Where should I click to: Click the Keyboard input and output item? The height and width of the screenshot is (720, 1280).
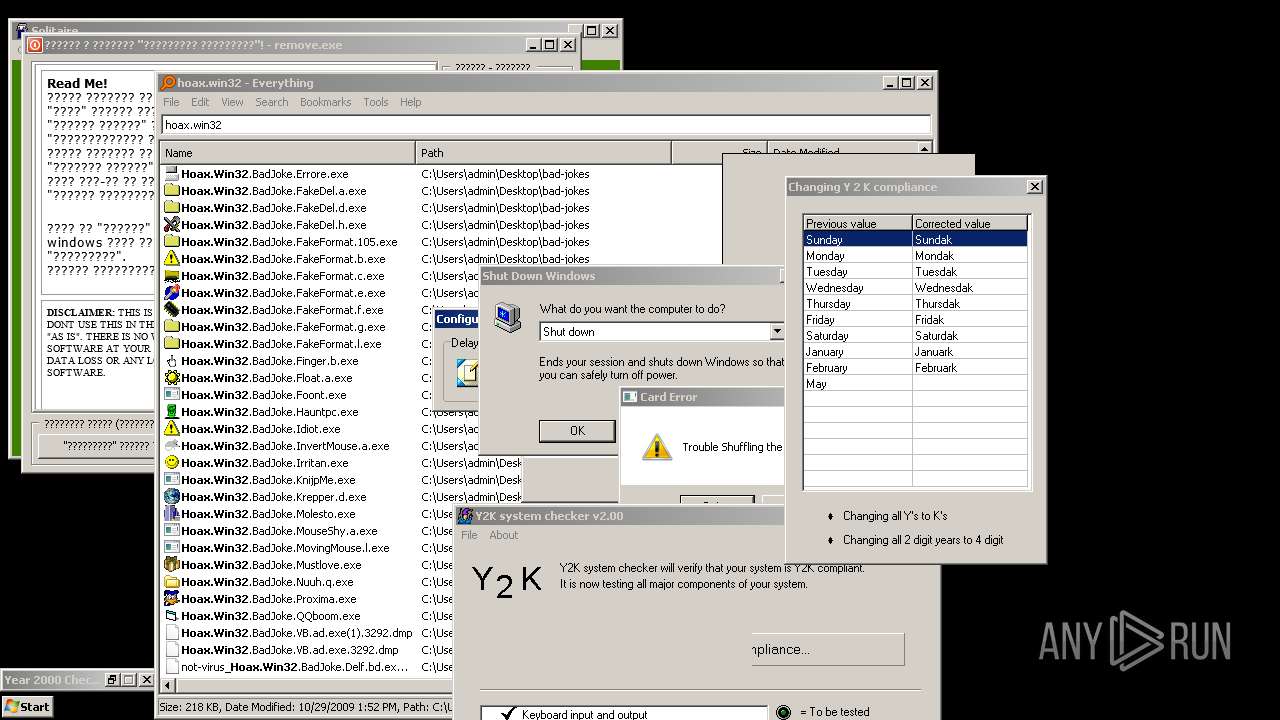click(x=584, y=714)
